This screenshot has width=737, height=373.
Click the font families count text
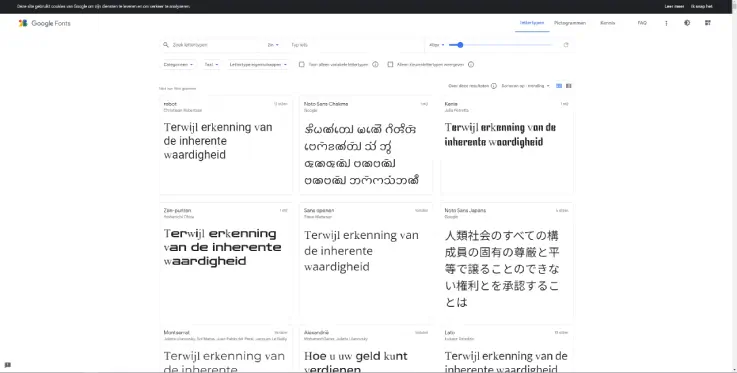coord(177,88)
